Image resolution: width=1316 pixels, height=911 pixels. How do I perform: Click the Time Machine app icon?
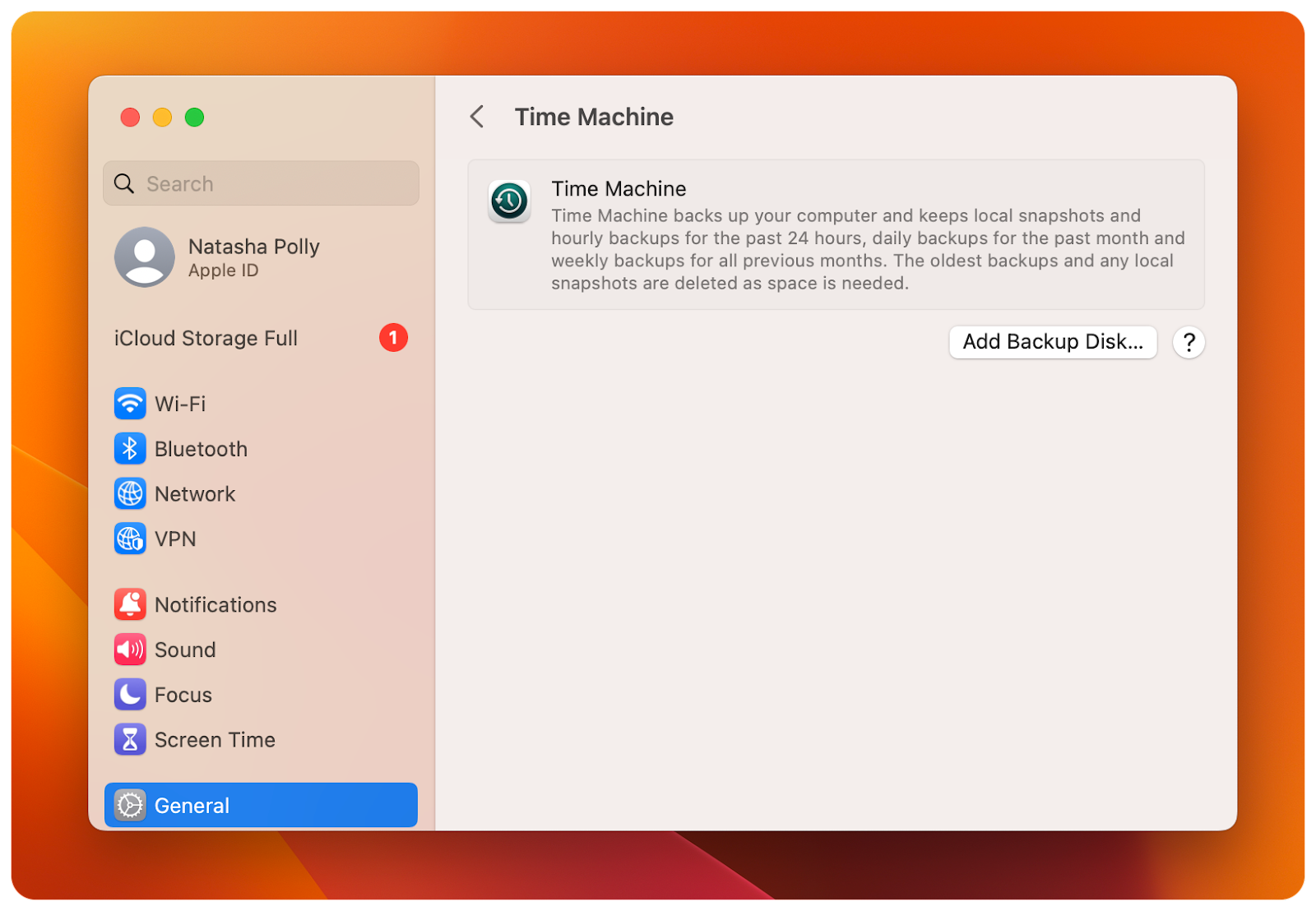click(508, 201)
